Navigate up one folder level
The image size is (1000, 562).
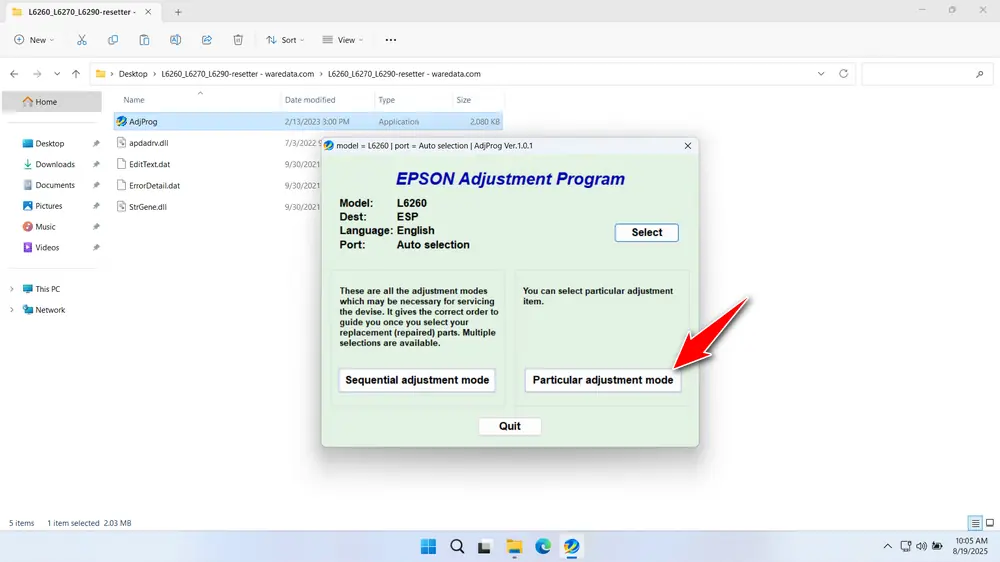[76, 74]
